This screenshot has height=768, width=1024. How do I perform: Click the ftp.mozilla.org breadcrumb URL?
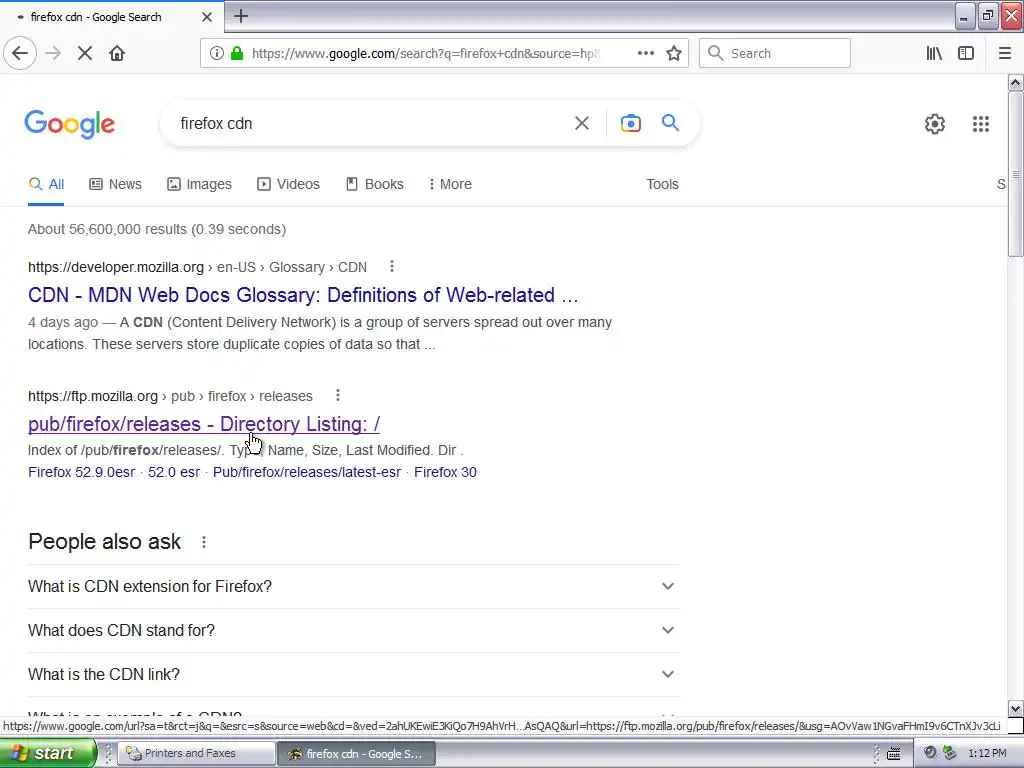170,396
